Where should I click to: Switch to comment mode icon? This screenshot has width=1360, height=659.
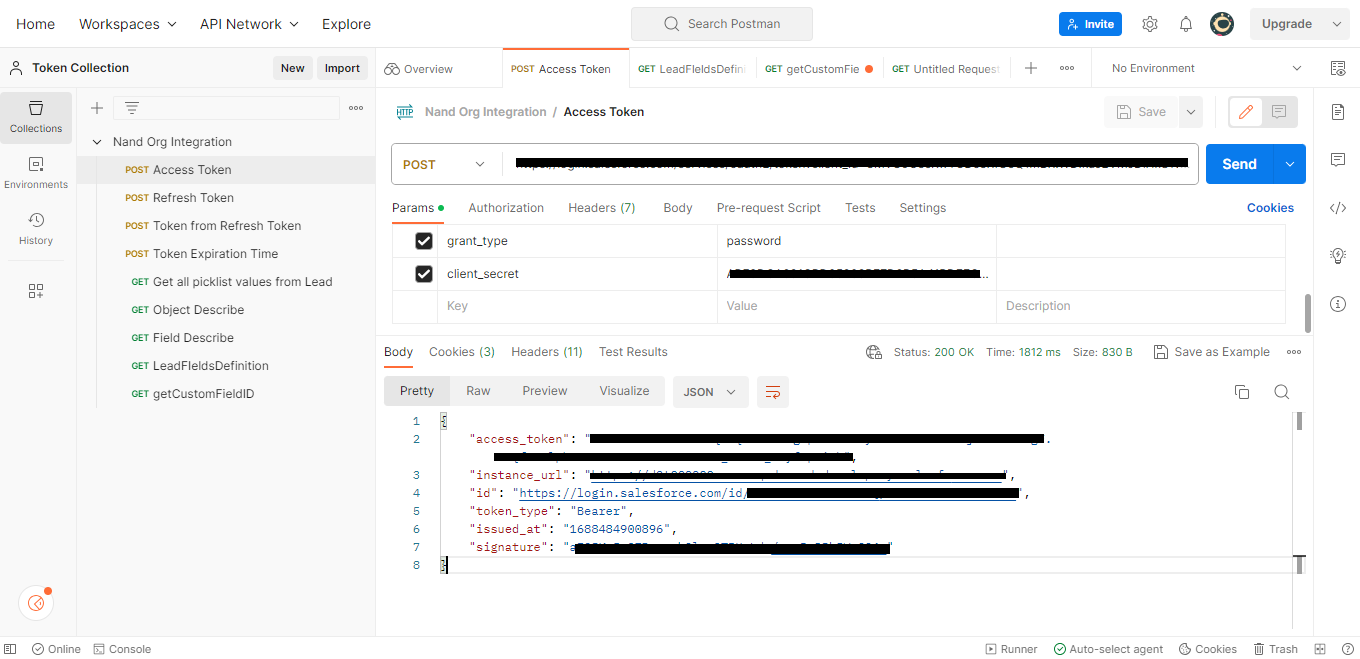click(1279, 112)
